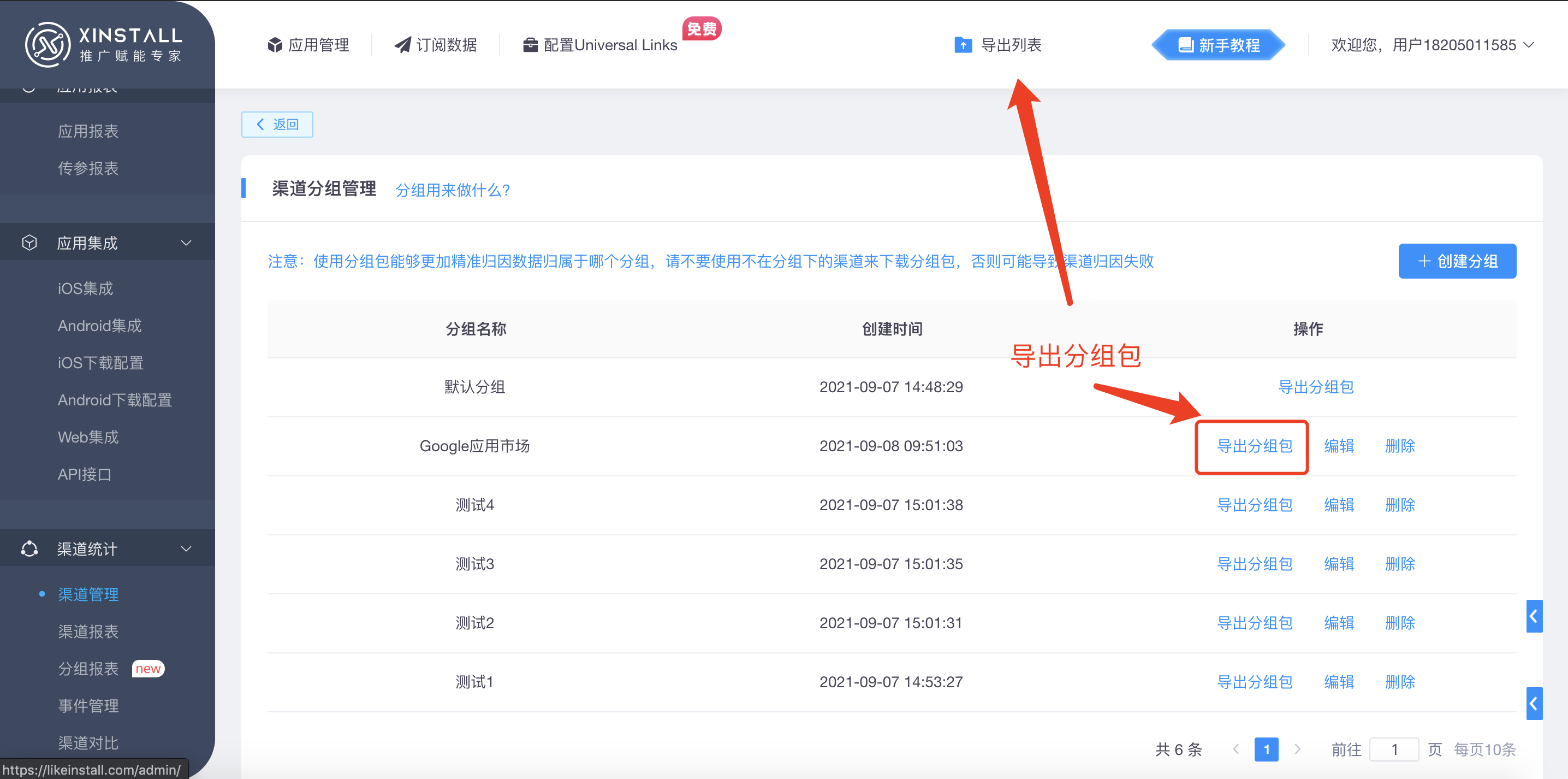The height and width of the screenshot is (779, 1568).
Task: Select Android集成 in sidebar
Action: (x=100, y=325)
